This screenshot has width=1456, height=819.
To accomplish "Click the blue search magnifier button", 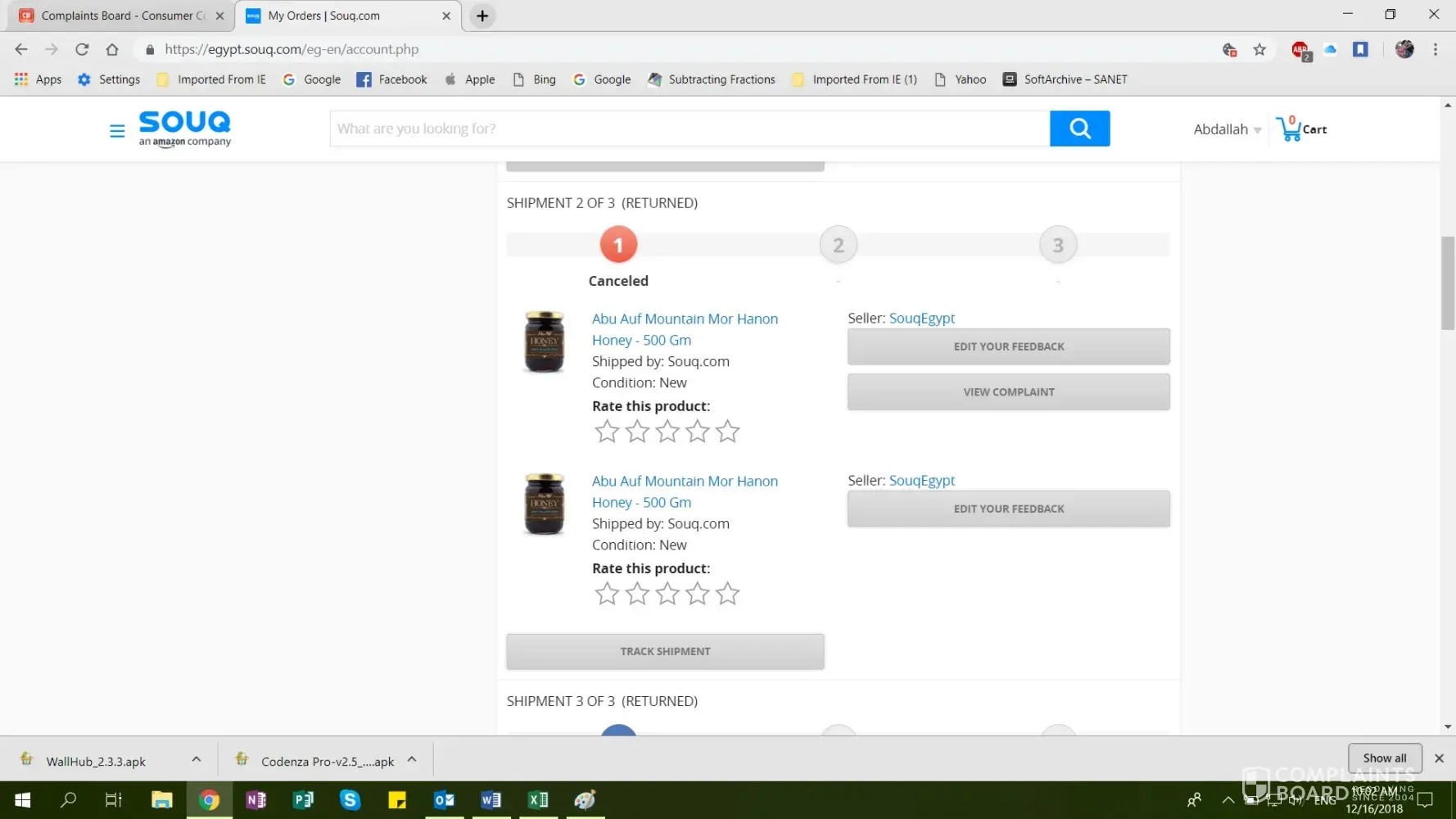I will coord(1079,129).
